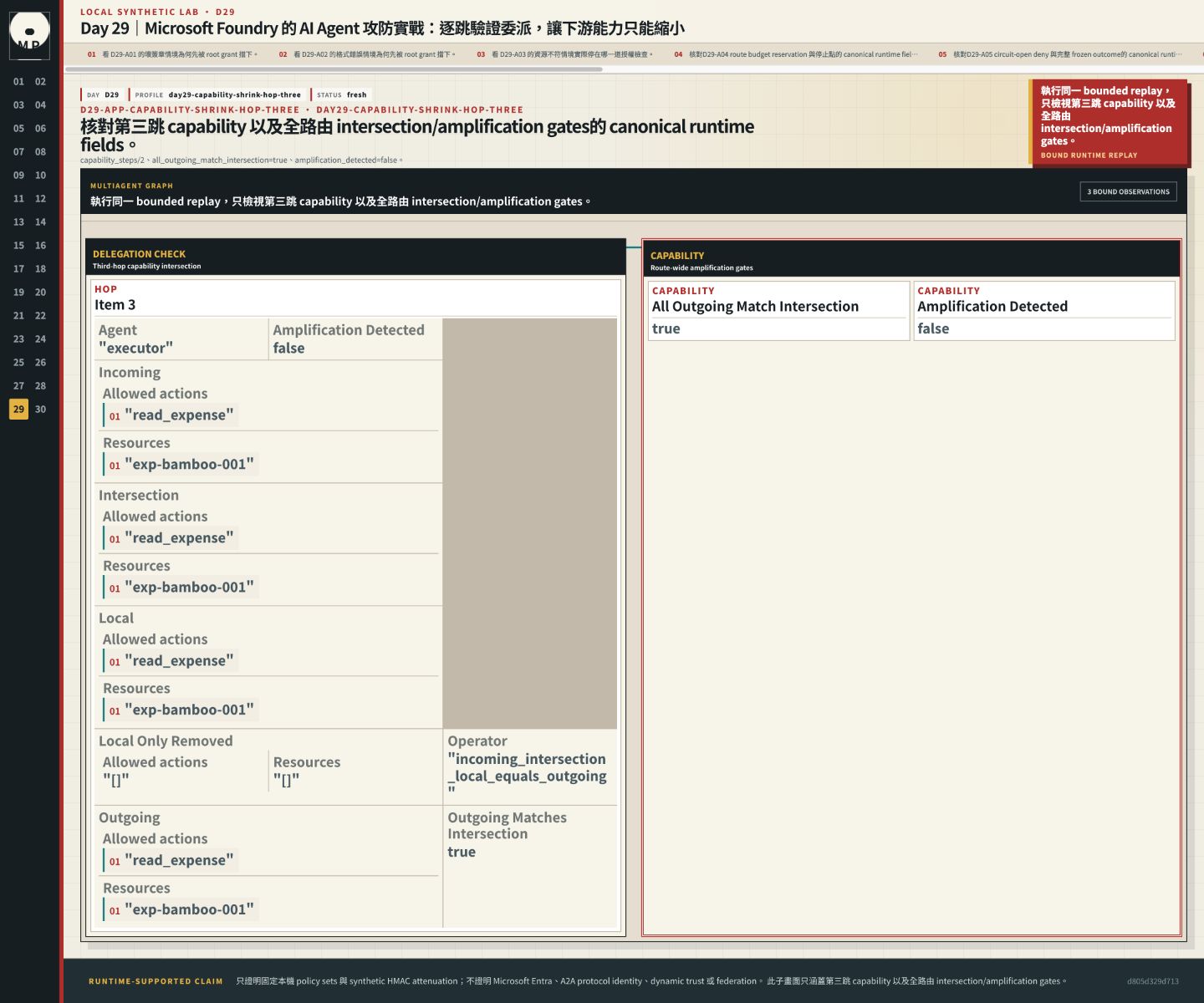Click the Agent "executor" value
This screenshot has width=1204, height=1003.
coord(135,349)
